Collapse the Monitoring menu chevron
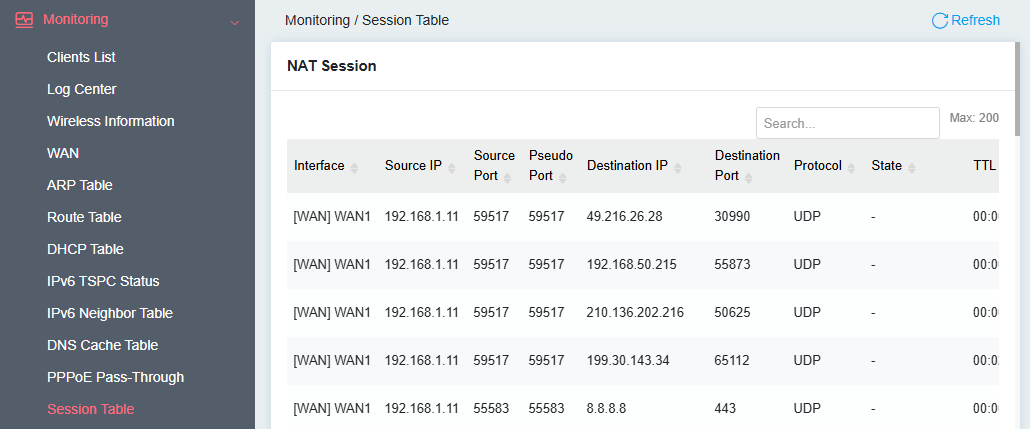Image resolution: width=1030 pixels, height=429 pixels. point(234,21)
